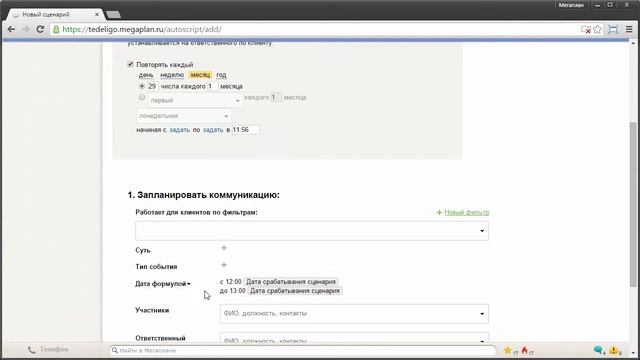Open the notifications warning icon in the bottom bar
The width and height of the screenshot is (640, 360).
(613, 350)
